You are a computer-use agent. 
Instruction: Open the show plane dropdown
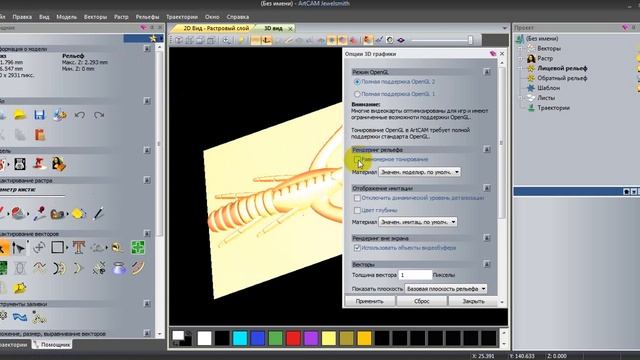[446, 289]
